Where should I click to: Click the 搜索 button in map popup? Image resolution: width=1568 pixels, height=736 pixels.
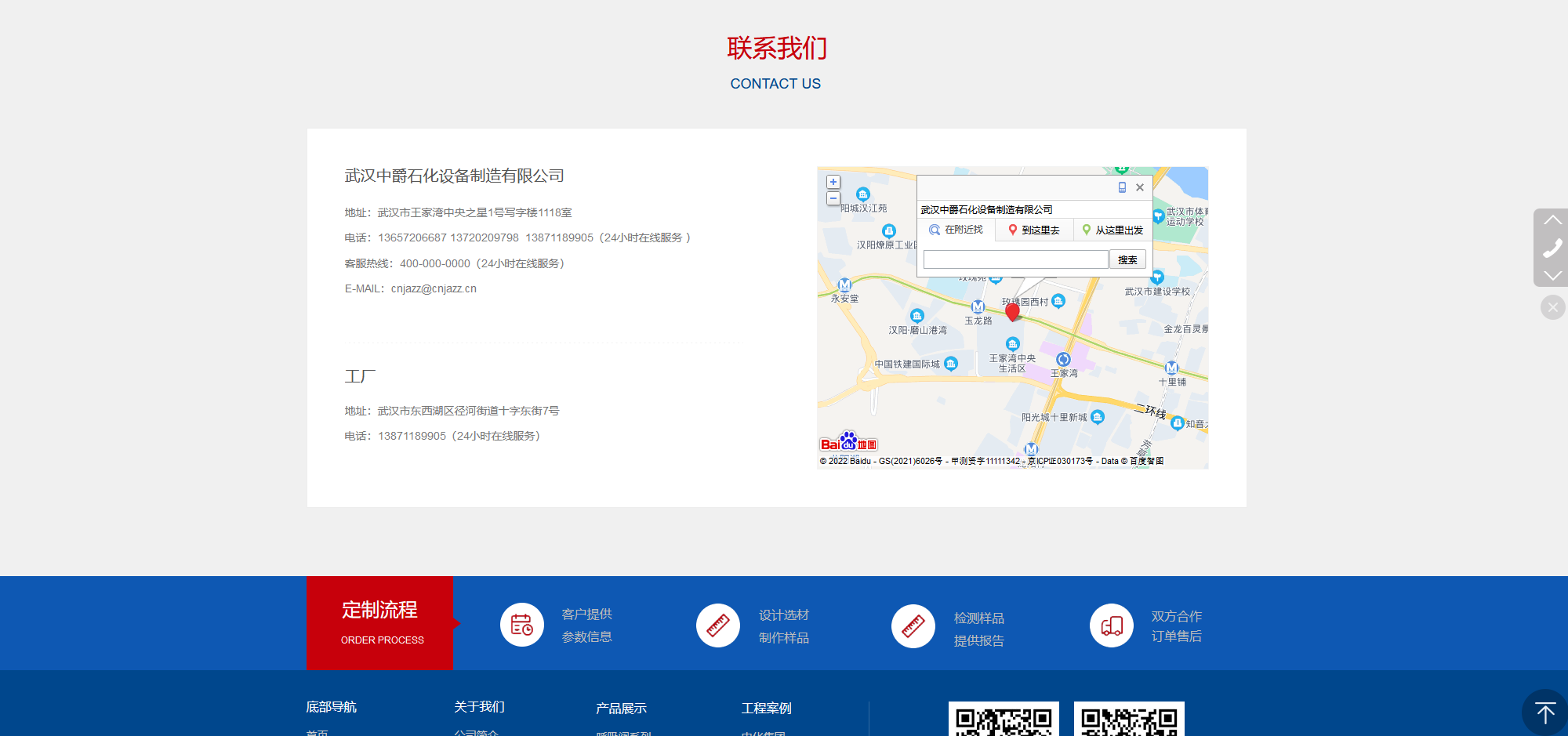(1127, 259)
